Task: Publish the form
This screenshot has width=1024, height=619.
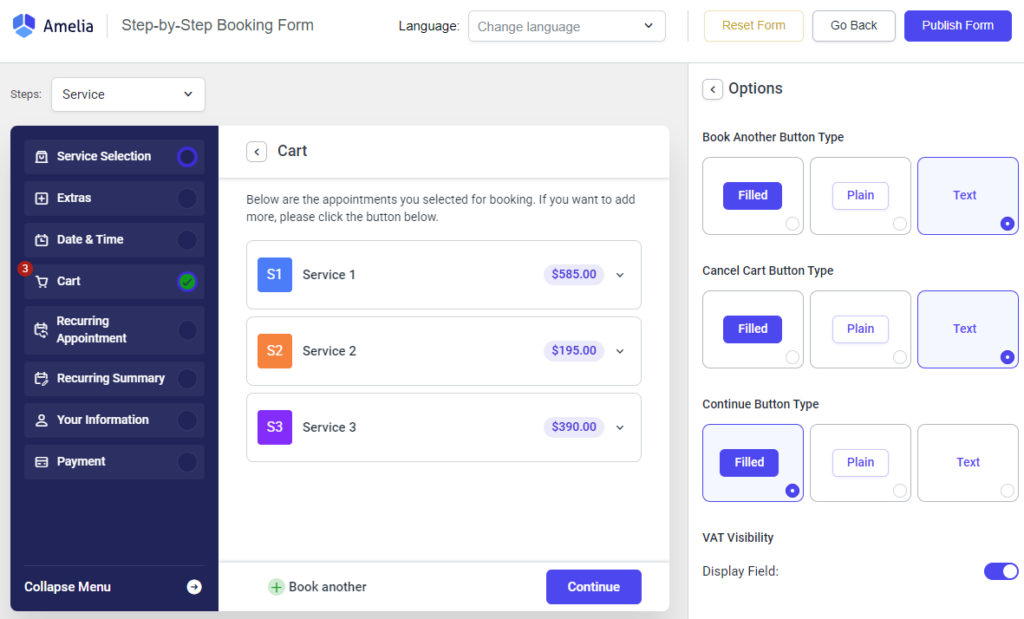Action: click(x=957, y=25)
